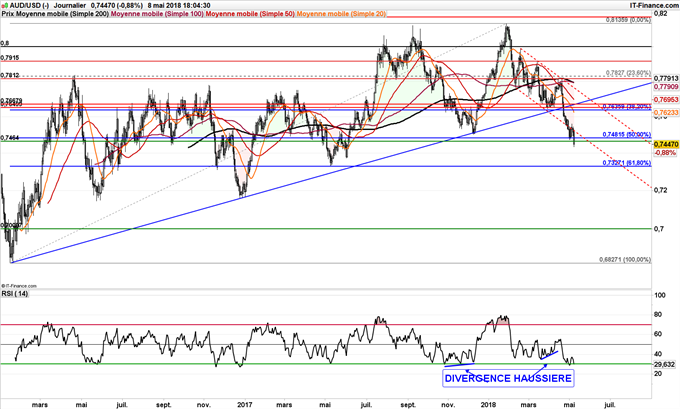Click the 0,7812 resistance level label
The width and height of the screenshot is (680, 409).
pos(10,75)
